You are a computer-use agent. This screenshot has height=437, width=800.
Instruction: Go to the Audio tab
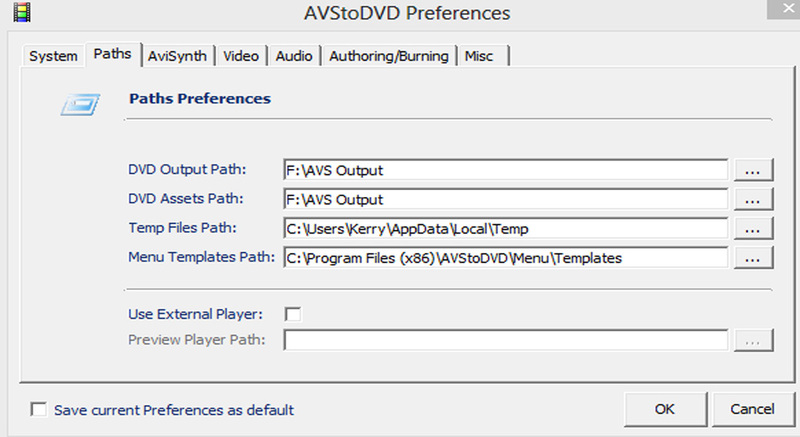coord(294,56)
